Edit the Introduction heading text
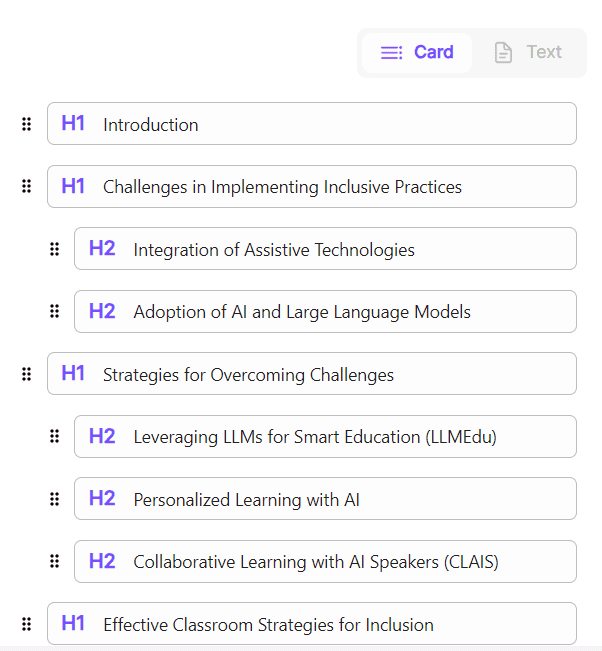Image resolution: width=602 pixels, height=651 pixels. coord(151,125)
